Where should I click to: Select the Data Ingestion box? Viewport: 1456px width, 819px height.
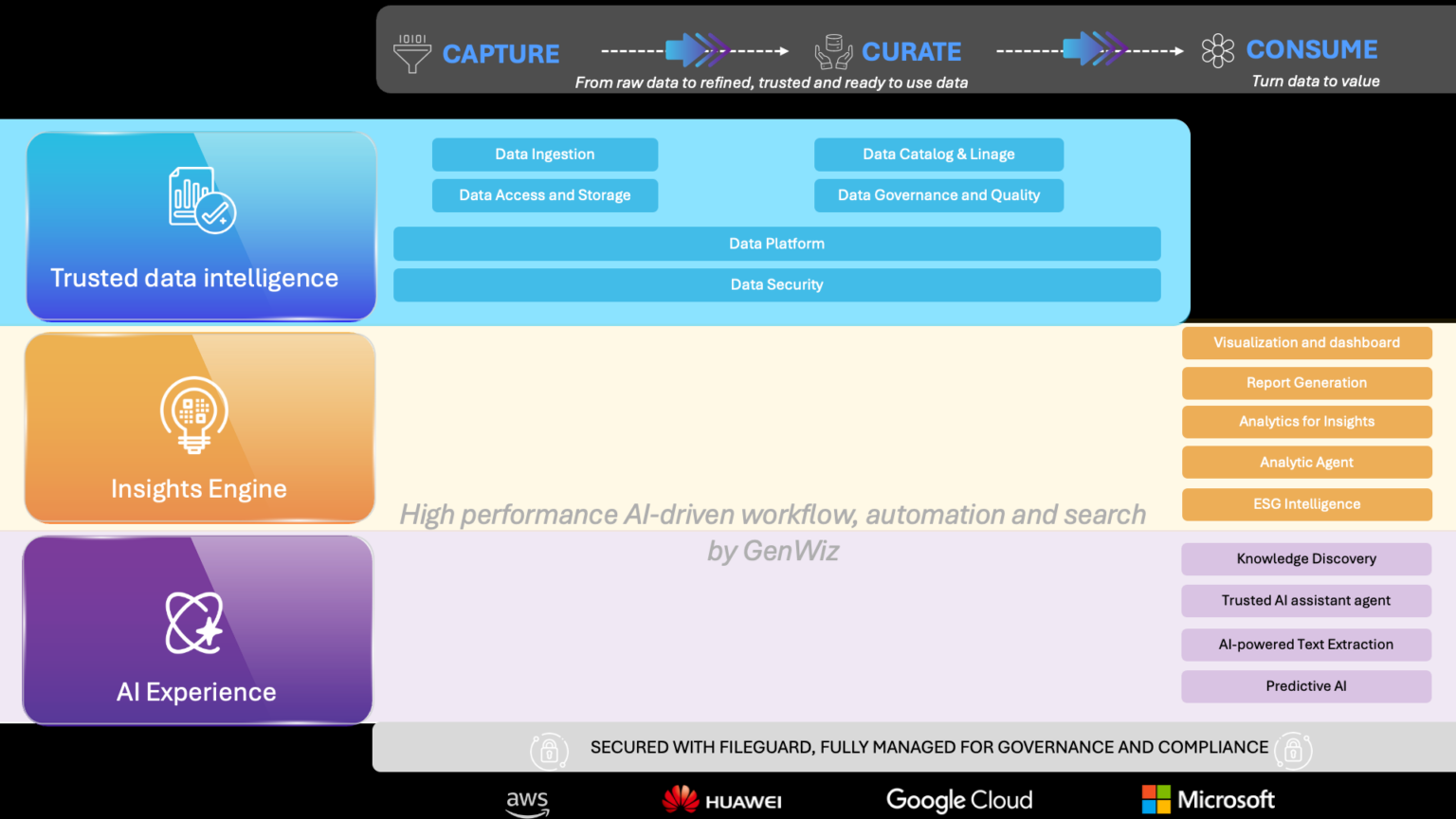pyautogui.click(x=545, y=155)
